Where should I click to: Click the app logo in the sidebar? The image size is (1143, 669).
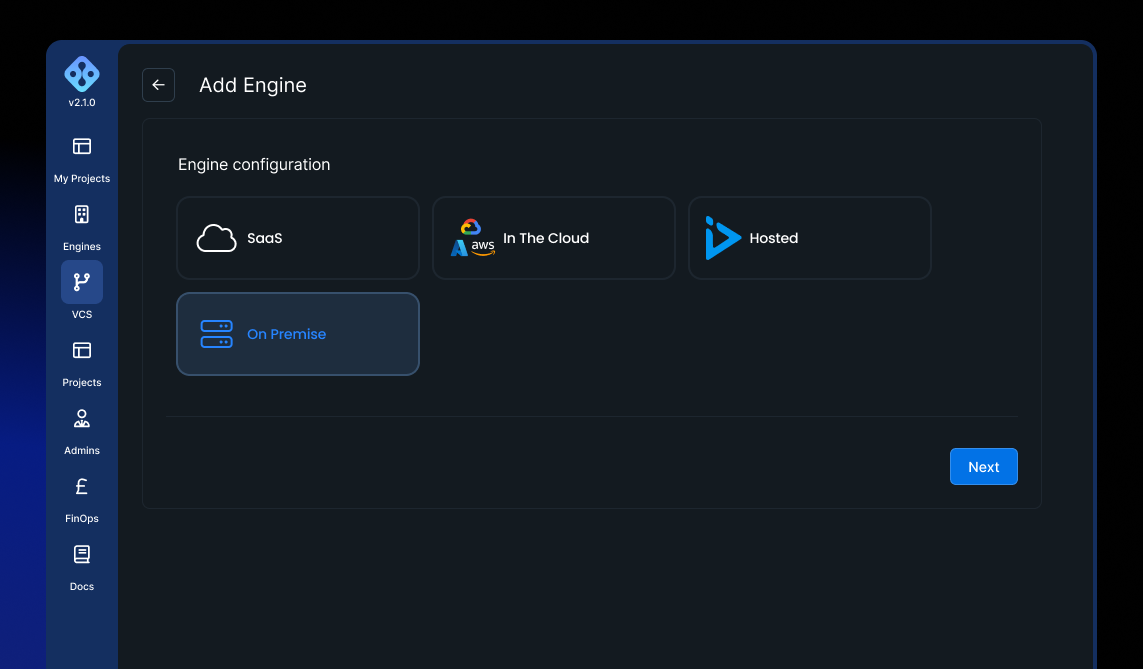pyautogui.click(x=82, y=74)
